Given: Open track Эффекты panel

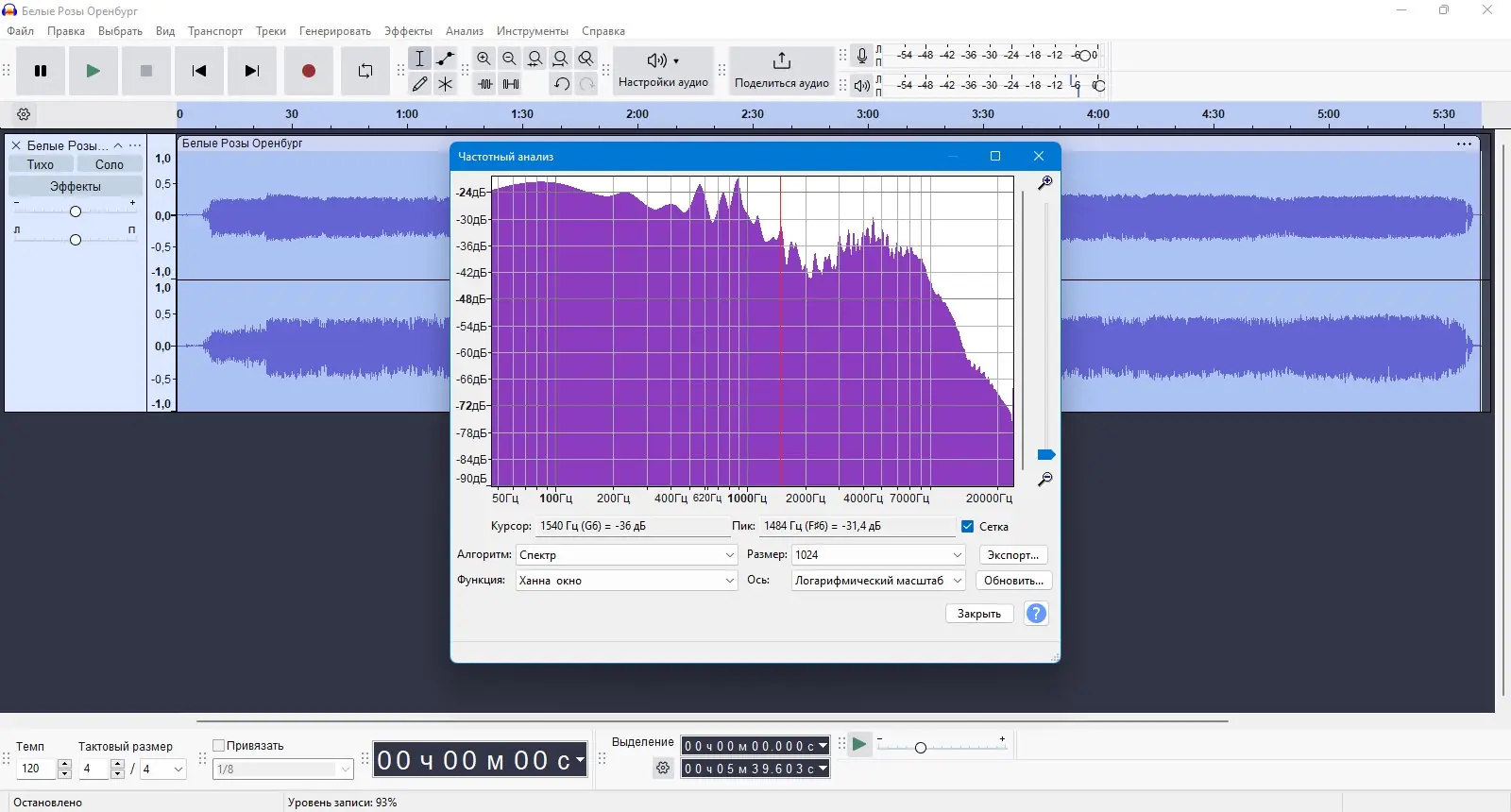Looking at the screenshot, I should click(x=76, y=187).
